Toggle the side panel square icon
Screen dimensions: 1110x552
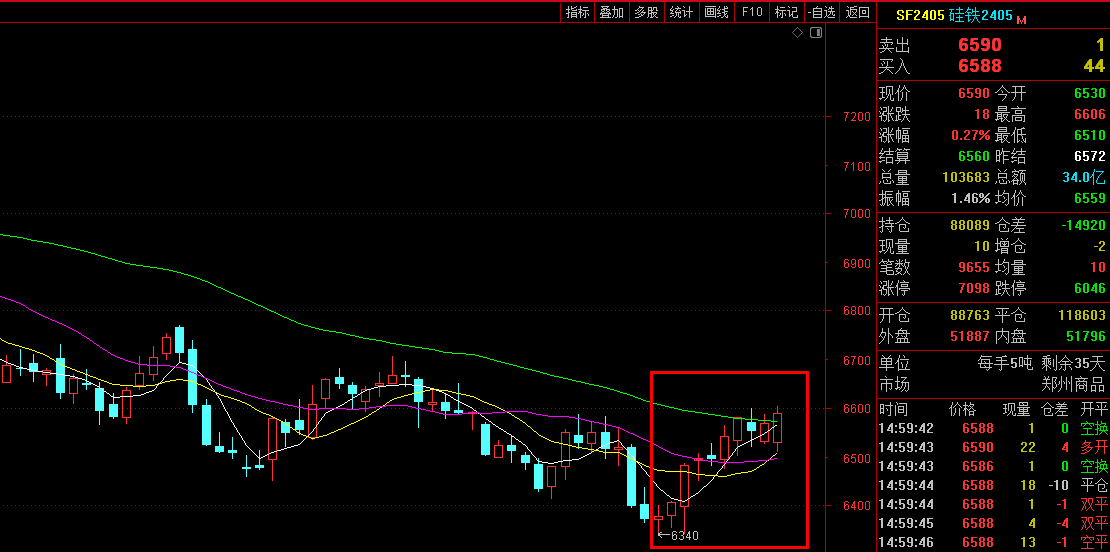pos(816,33)
